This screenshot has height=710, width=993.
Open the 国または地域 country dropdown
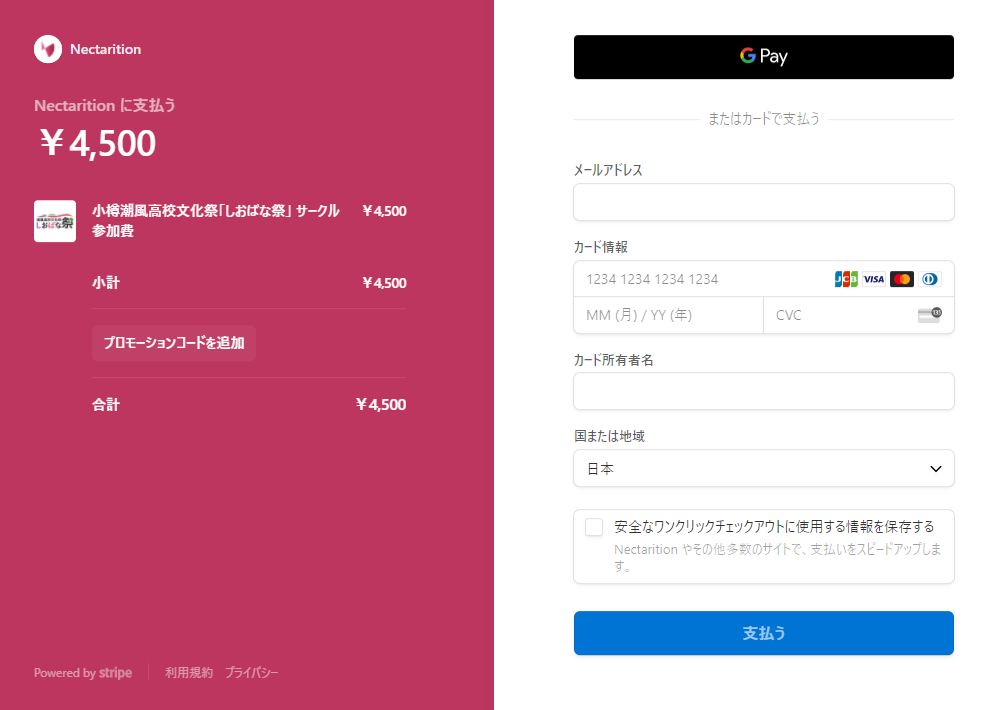763,468
